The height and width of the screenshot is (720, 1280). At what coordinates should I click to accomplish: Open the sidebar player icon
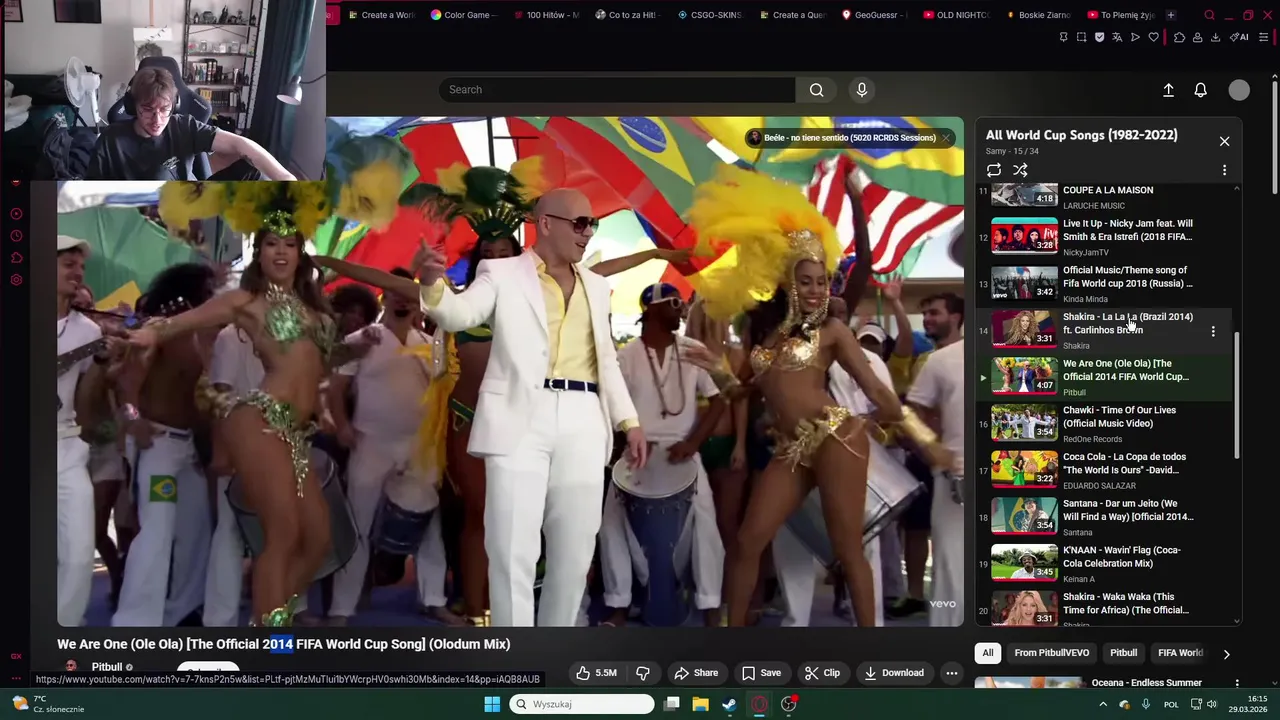tap(16, 214)
